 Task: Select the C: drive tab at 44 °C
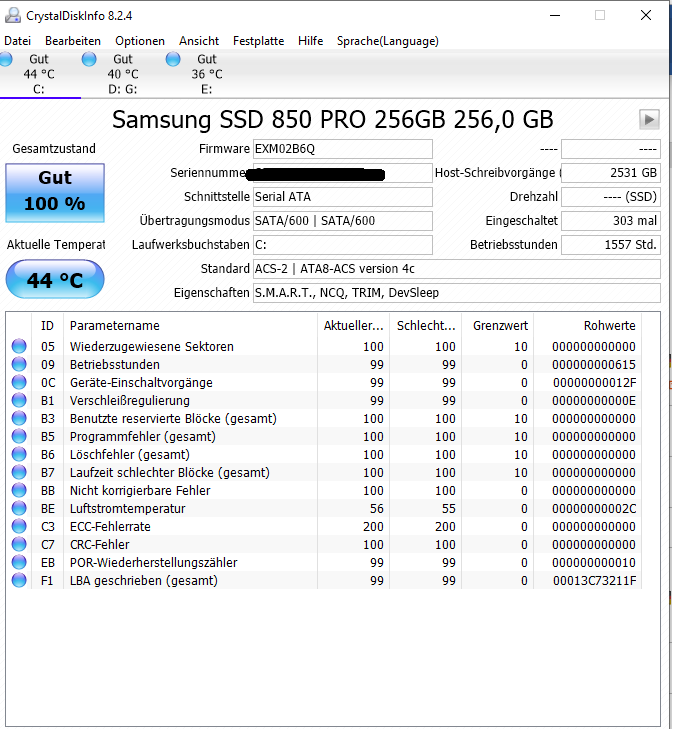[x=39, y=74]
